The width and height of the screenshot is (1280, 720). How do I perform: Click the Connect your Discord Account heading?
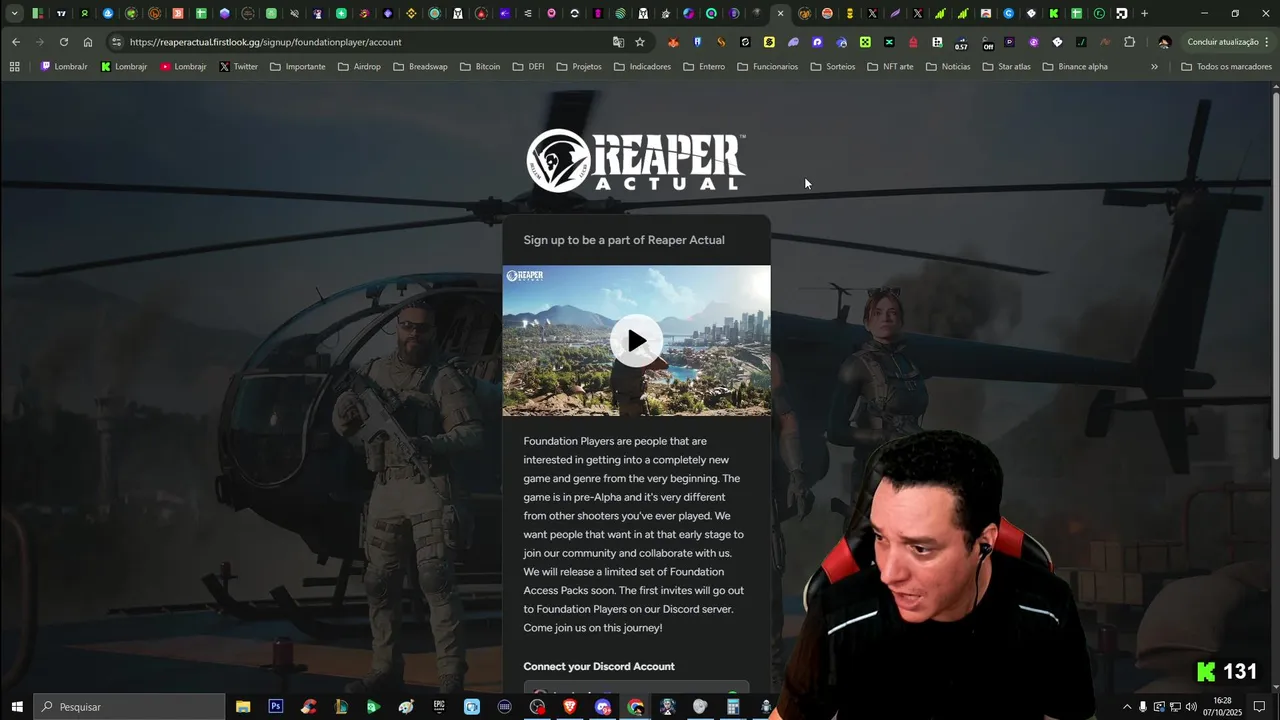pyautogui.click(x=599, y=666)
